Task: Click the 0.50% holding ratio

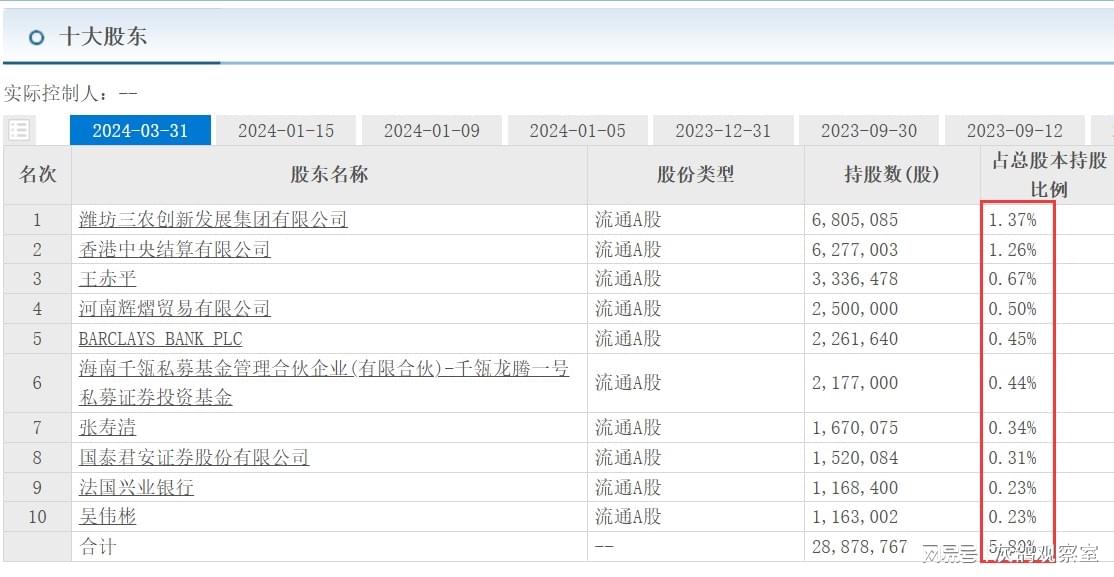Action: click(x=1012, y=309)
